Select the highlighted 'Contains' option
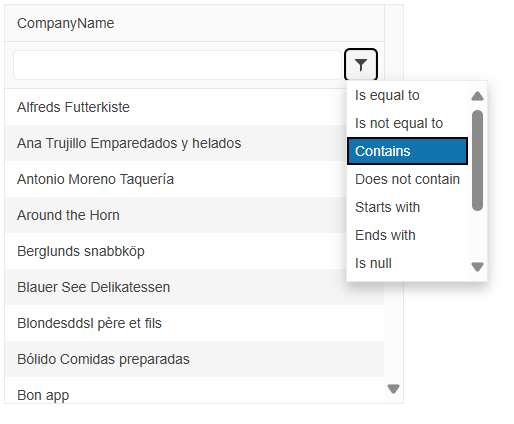The height and width of the screenshot is (424, 514). pos(407,151)
